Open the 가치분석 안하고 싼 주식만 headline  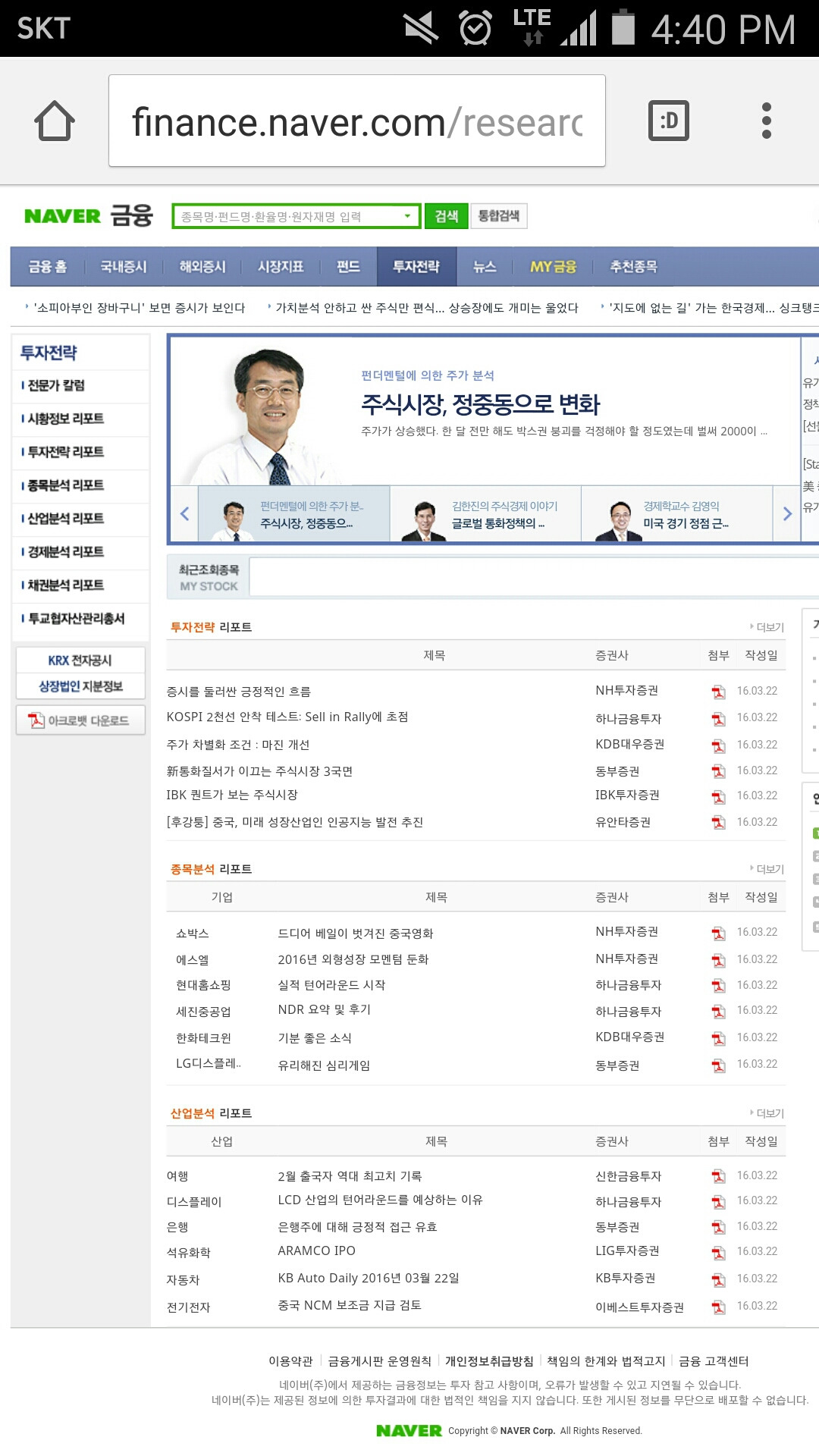click(427, 308)
